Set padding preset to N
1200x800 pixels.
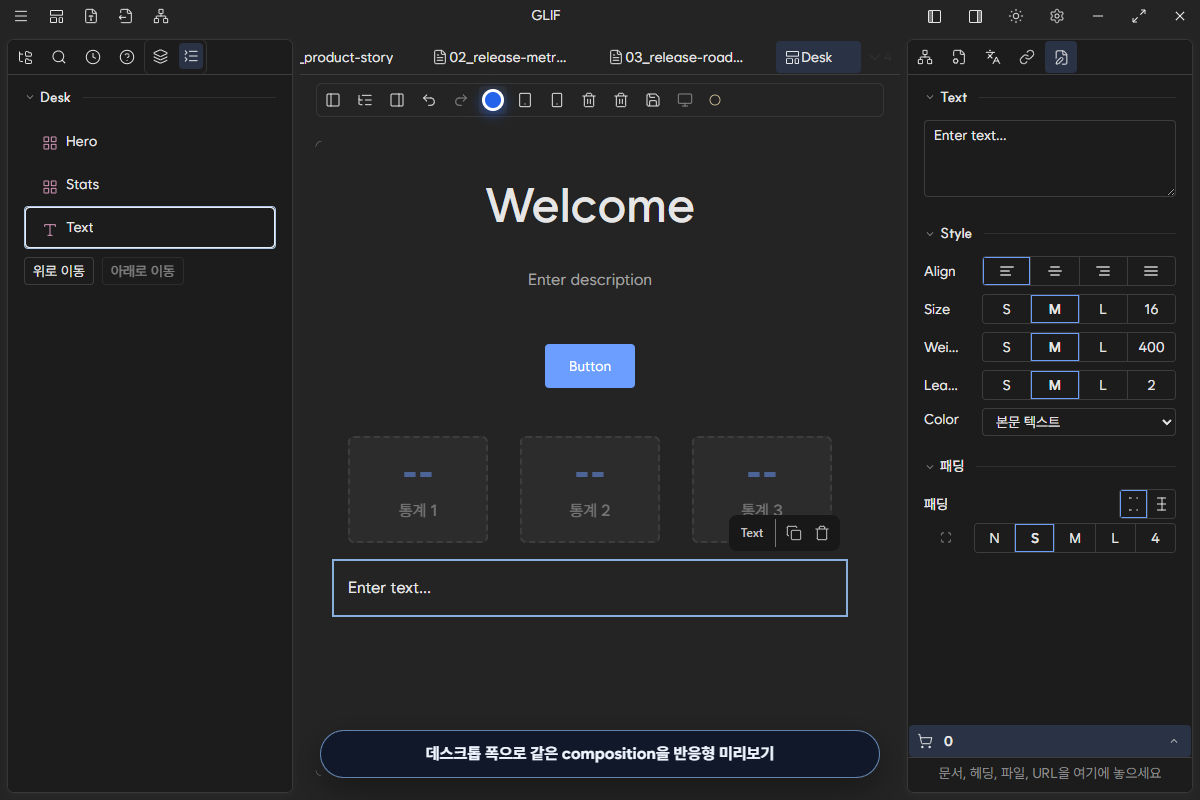click(x=994, y=538)
